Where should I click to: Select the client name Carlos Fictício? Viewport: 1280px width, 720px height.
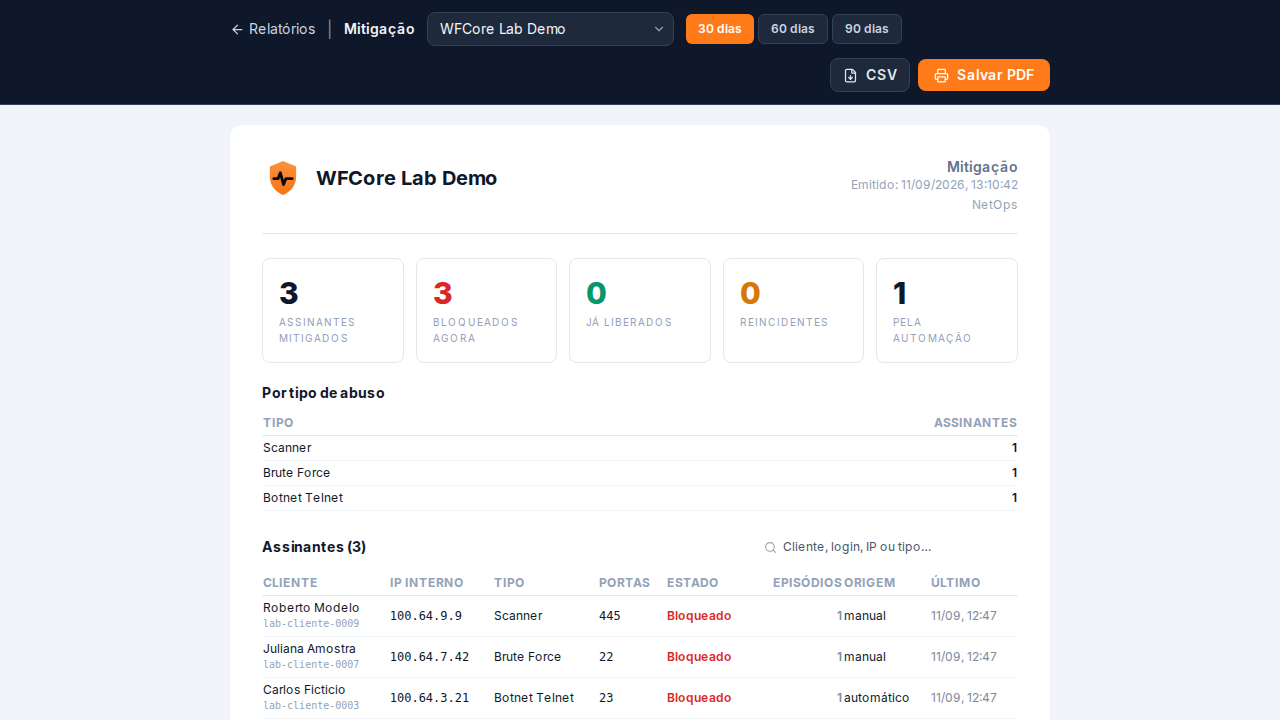(304, 689)
